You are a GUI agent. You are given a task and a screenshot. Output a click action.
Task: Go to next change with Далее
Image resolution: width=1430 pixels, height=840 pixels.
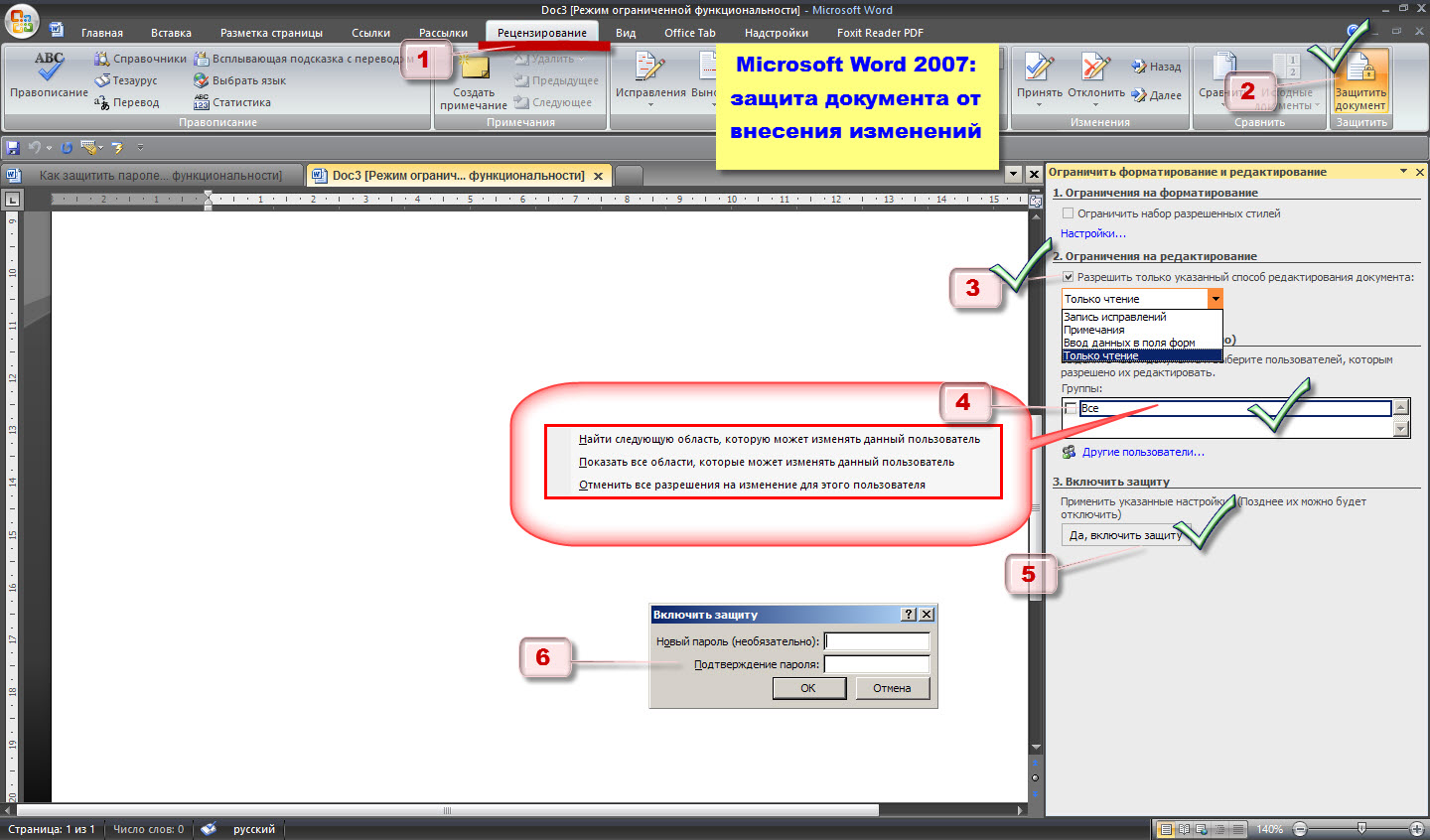point(1156,95)
